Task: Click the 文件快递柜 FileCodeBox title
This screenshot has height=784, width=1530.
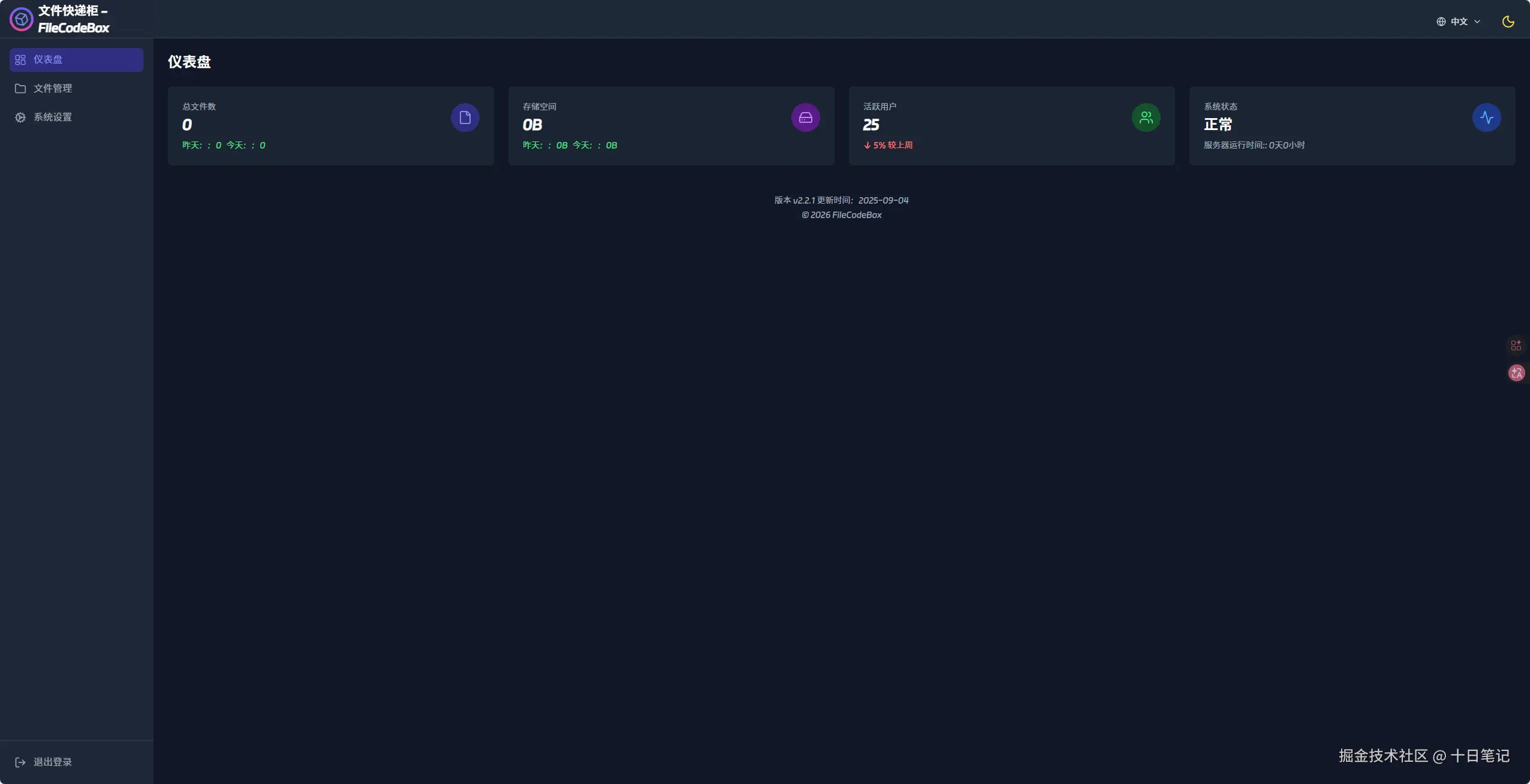Action: click(73, 19)
